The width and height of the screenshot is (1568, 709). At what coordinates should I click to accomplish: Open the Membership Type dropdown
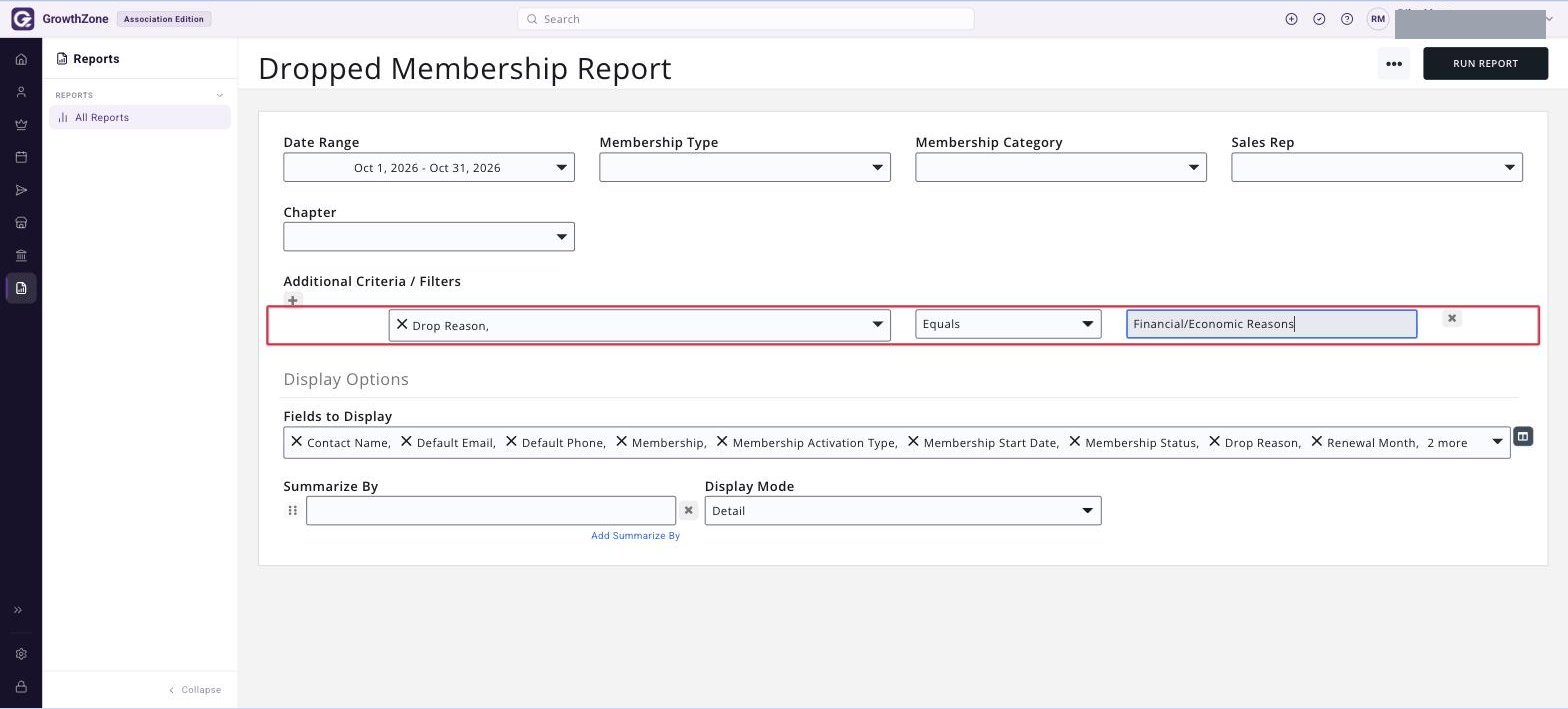(x=745, y=167)
